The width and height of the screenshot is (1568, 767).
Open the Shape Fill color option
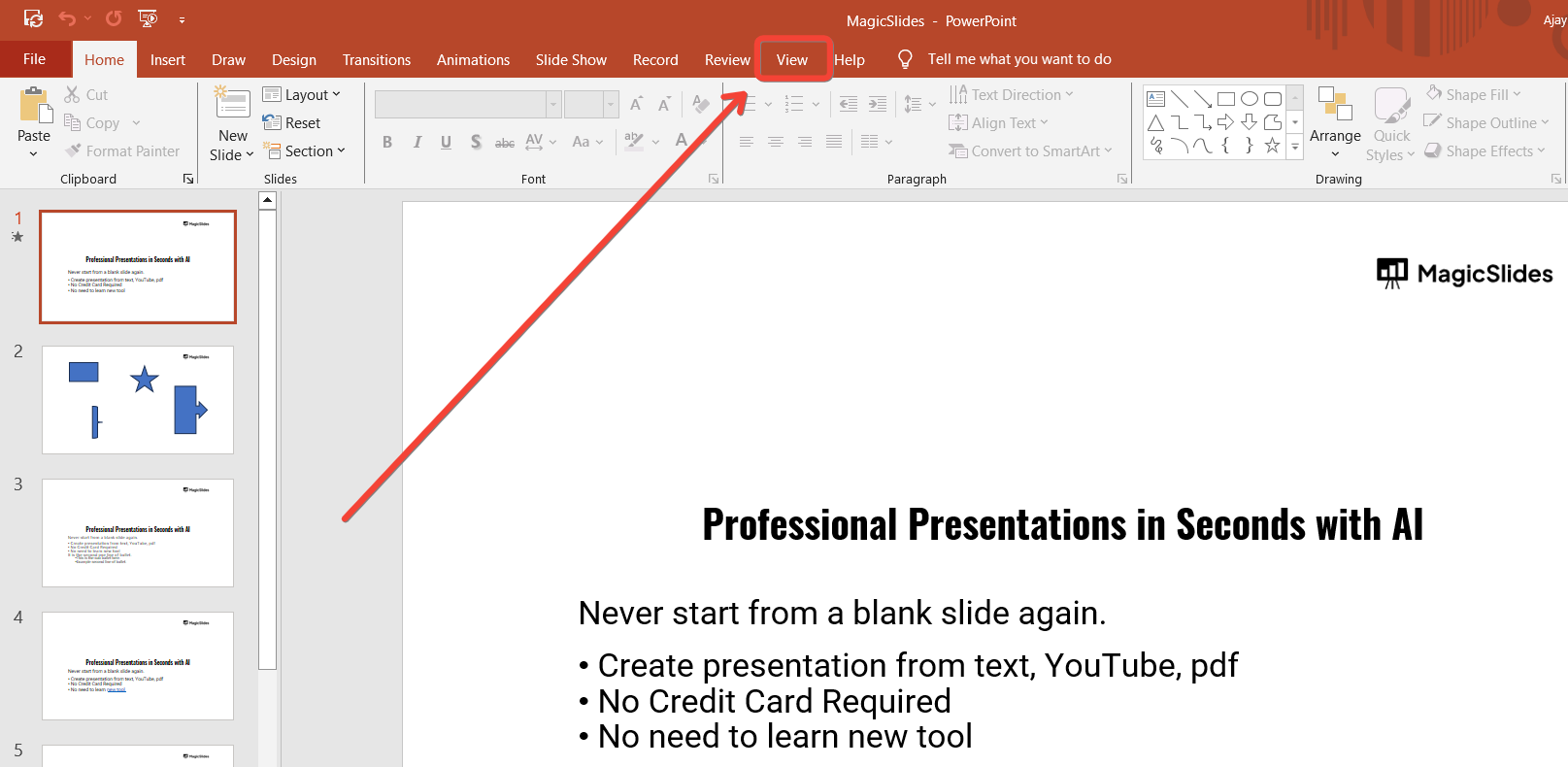(x=1477, y=95)
